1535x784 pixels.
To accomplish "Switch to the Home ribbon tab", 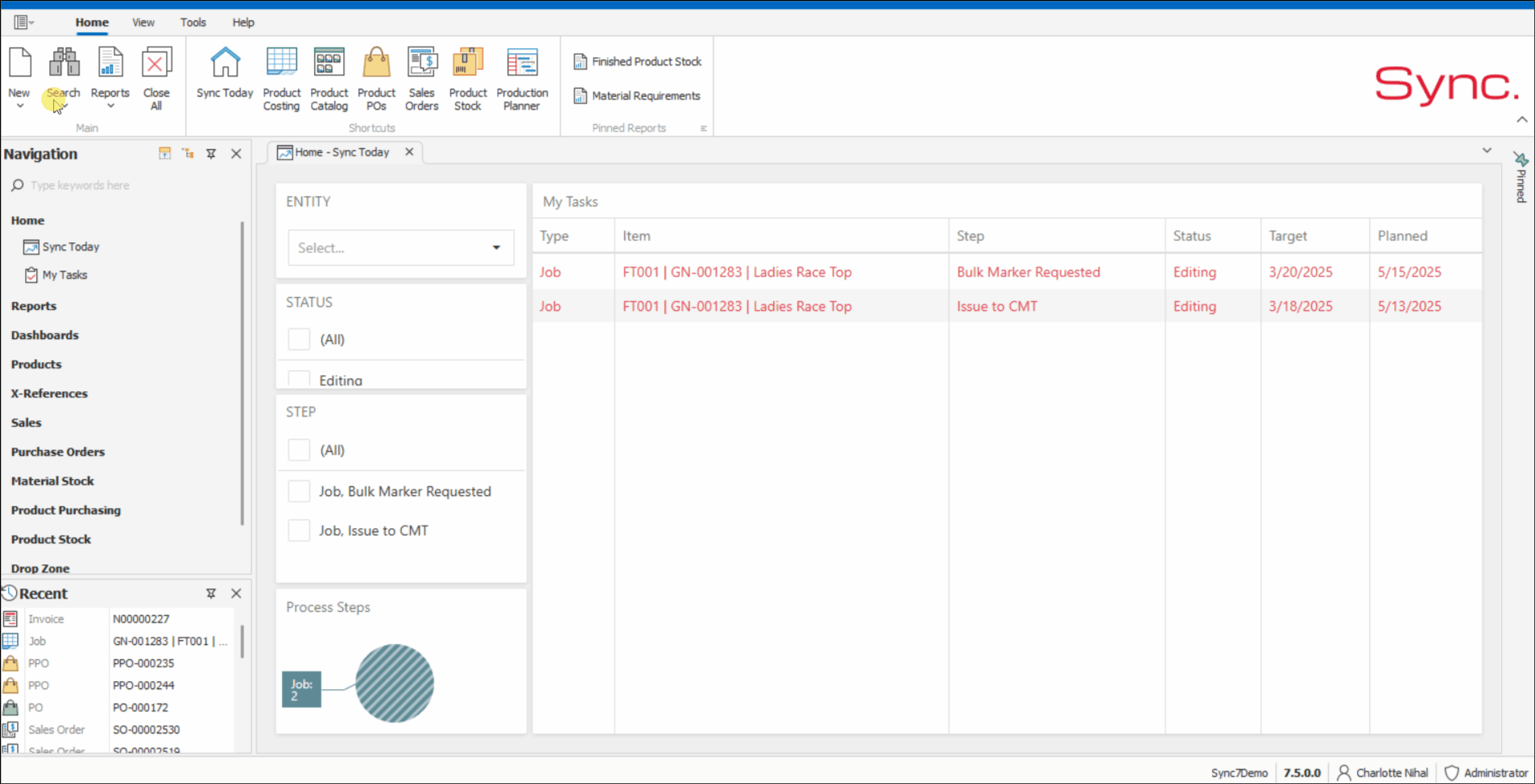I will 92,23.
